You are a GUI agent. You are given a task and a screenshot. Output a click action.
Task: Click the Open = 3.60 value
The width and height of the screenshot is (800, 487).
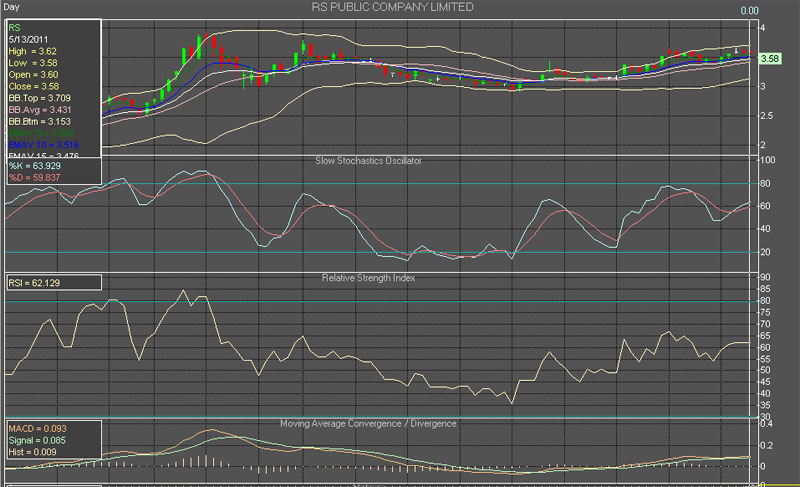[x=33, y=74]
